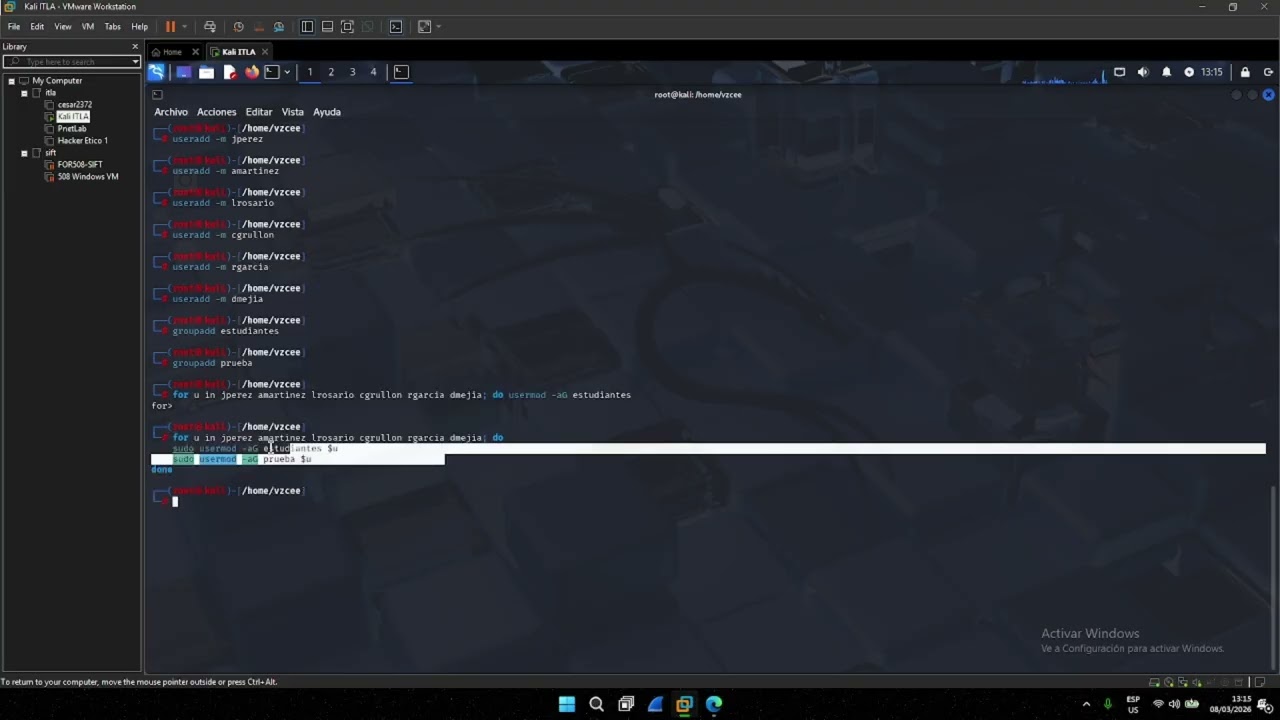This screenshot has height=720, width=1280.
Task: Collapse the sift folder node
Action: tap(24, 153)
